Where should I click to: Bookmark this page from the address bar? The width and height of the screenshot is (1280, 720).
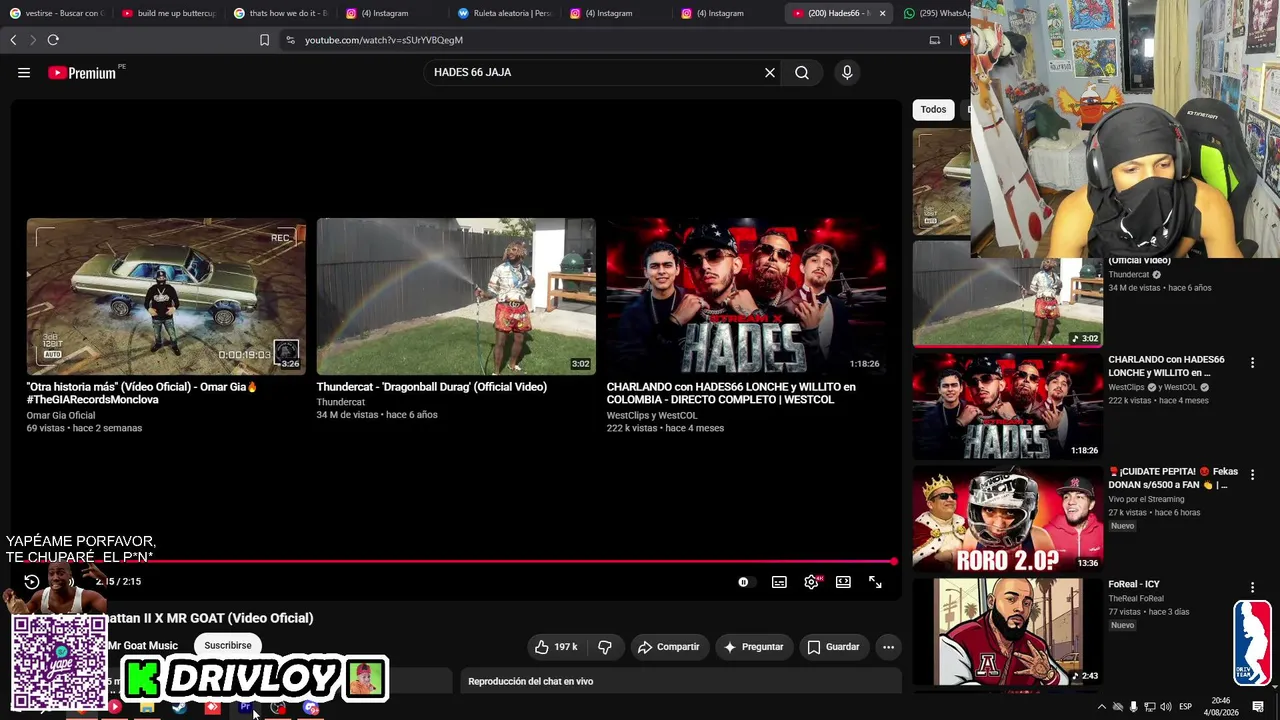(264, 40)
